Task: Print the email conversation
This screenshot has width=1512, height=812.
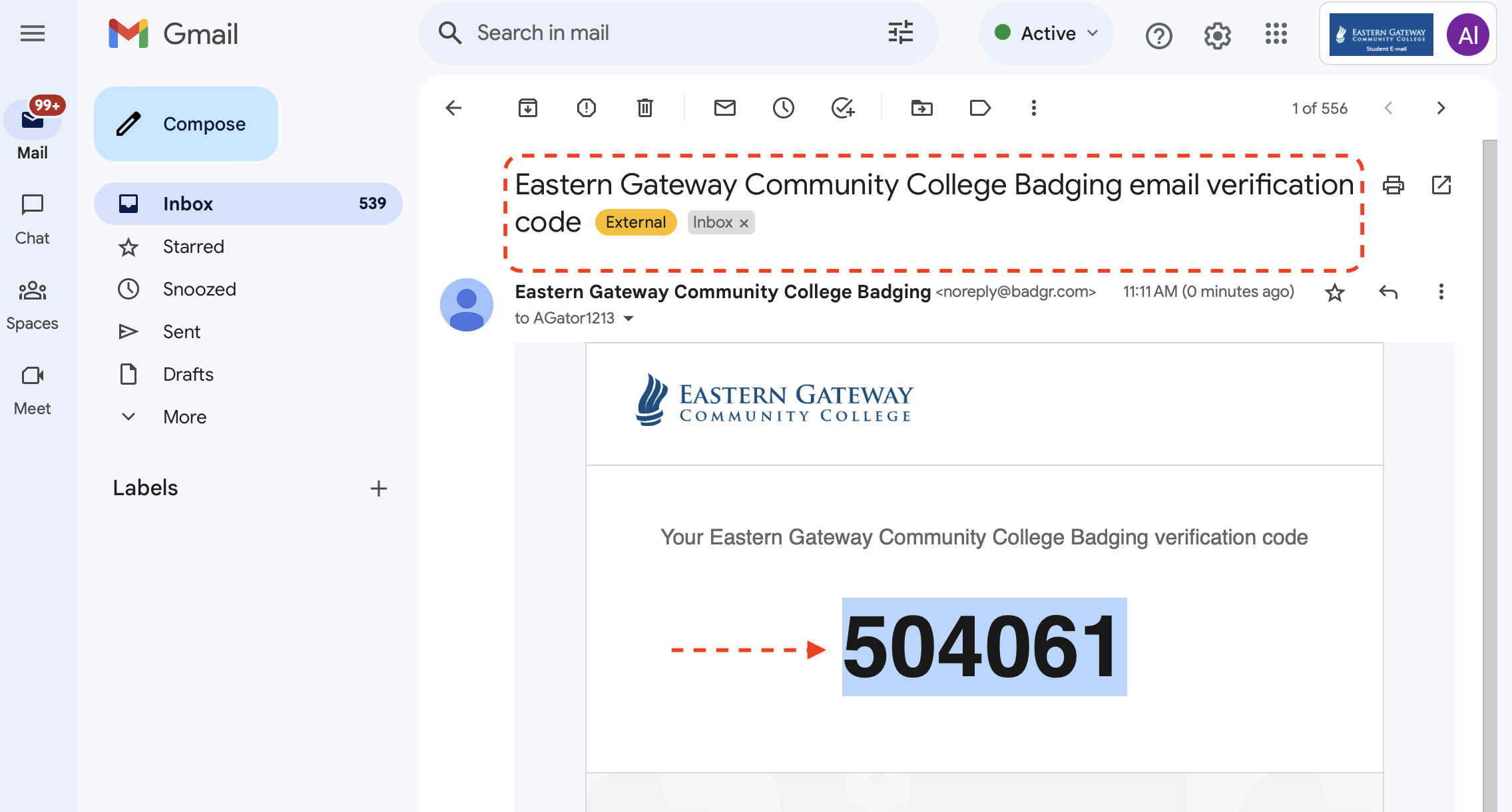Action: point(1393,185)
